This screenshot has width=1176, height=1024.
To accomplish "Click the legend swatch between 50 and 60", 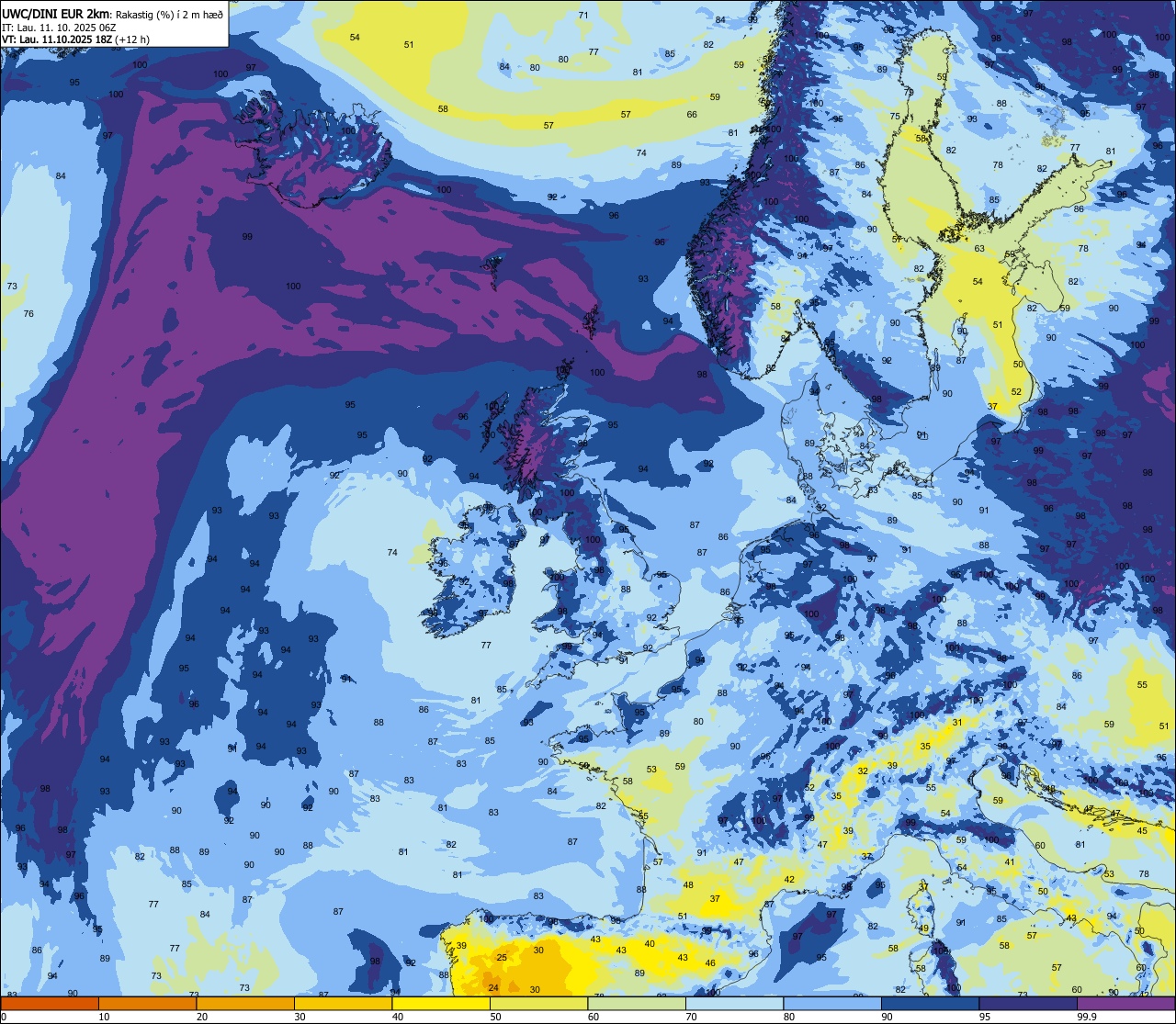I will pyautogui.click(x=538, y=1003).
